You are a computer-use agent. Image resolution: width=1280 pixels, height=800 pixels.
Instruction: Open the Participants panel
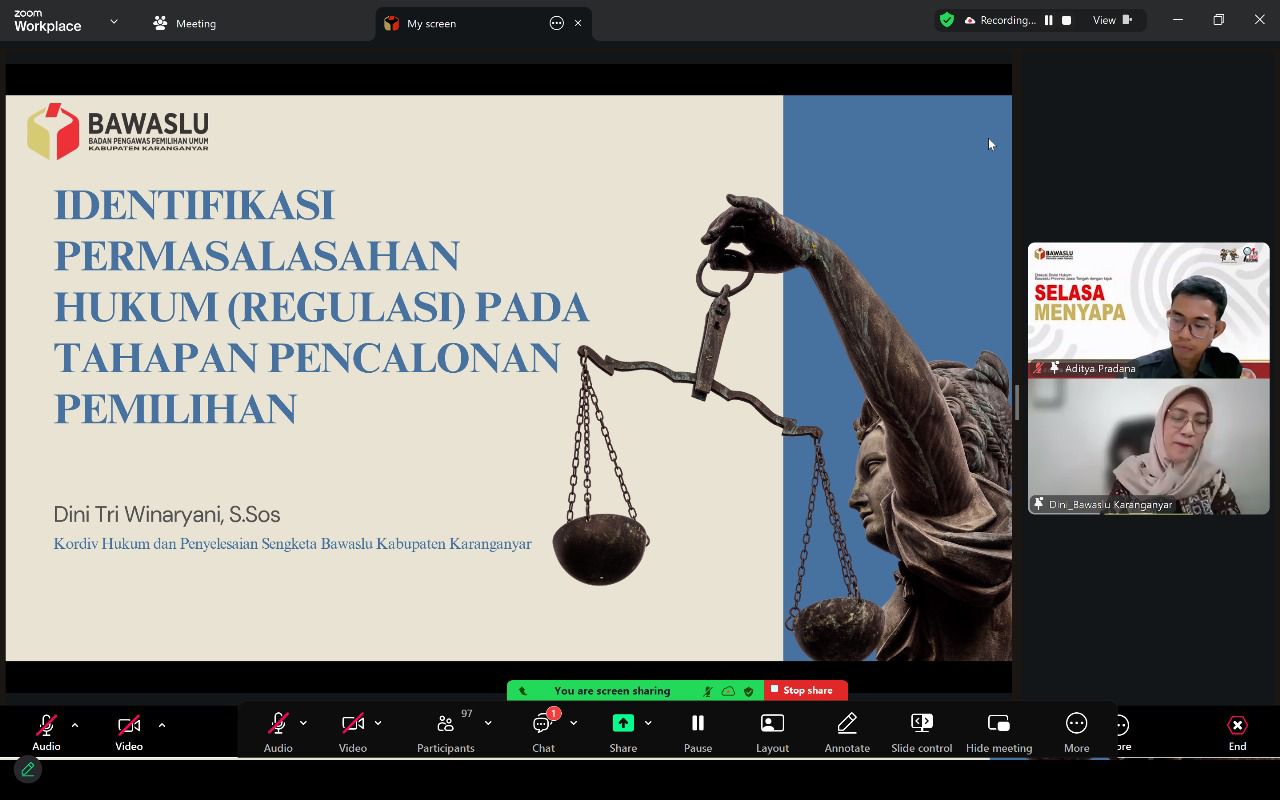tap(445, 732)
